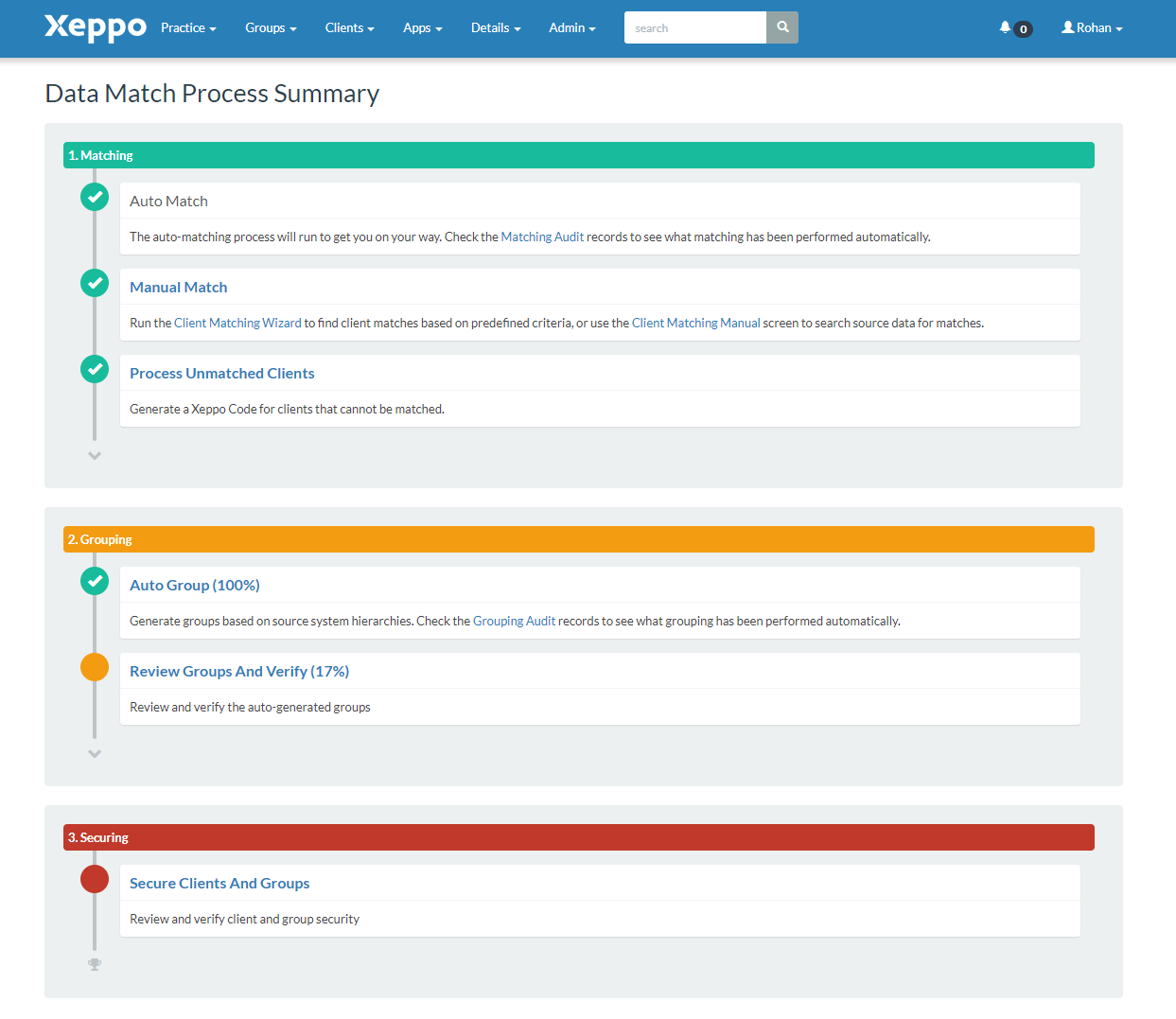1176x1019 pixels.
Task: Open the notifications bell
Action: tap(1005, 27)
